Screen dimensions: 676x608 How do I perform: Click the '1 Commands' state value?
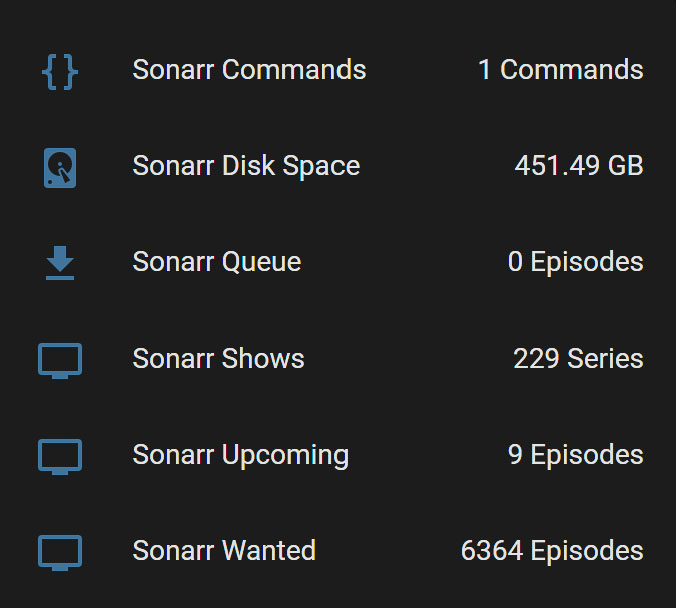click(x=560, y=70)
